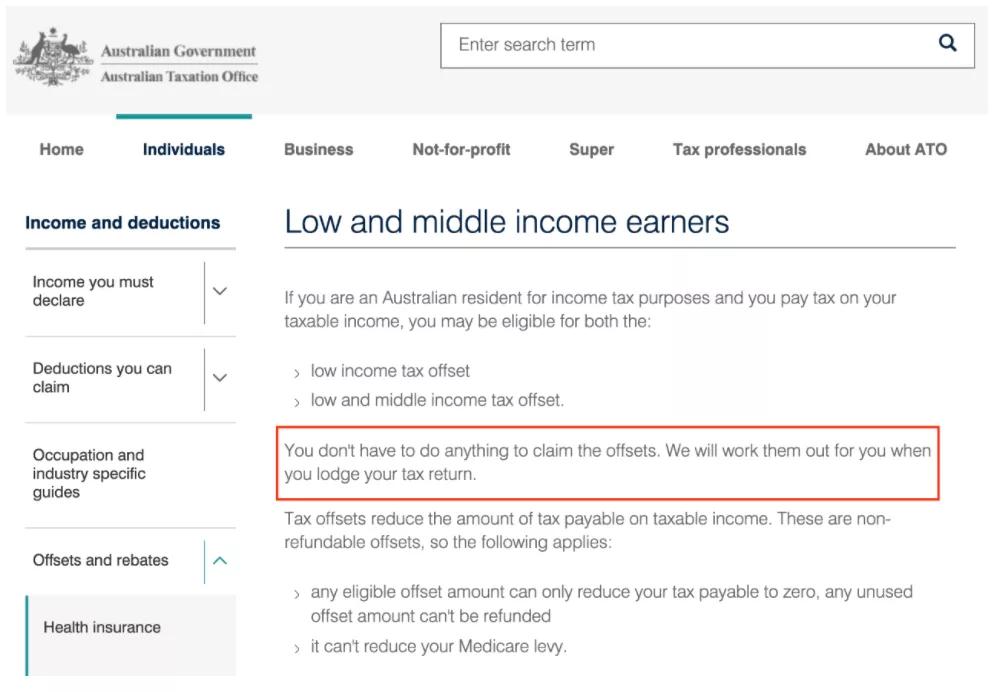992x692 pixels.
Task: Go to the Home tab
Action: pos(61,149)
